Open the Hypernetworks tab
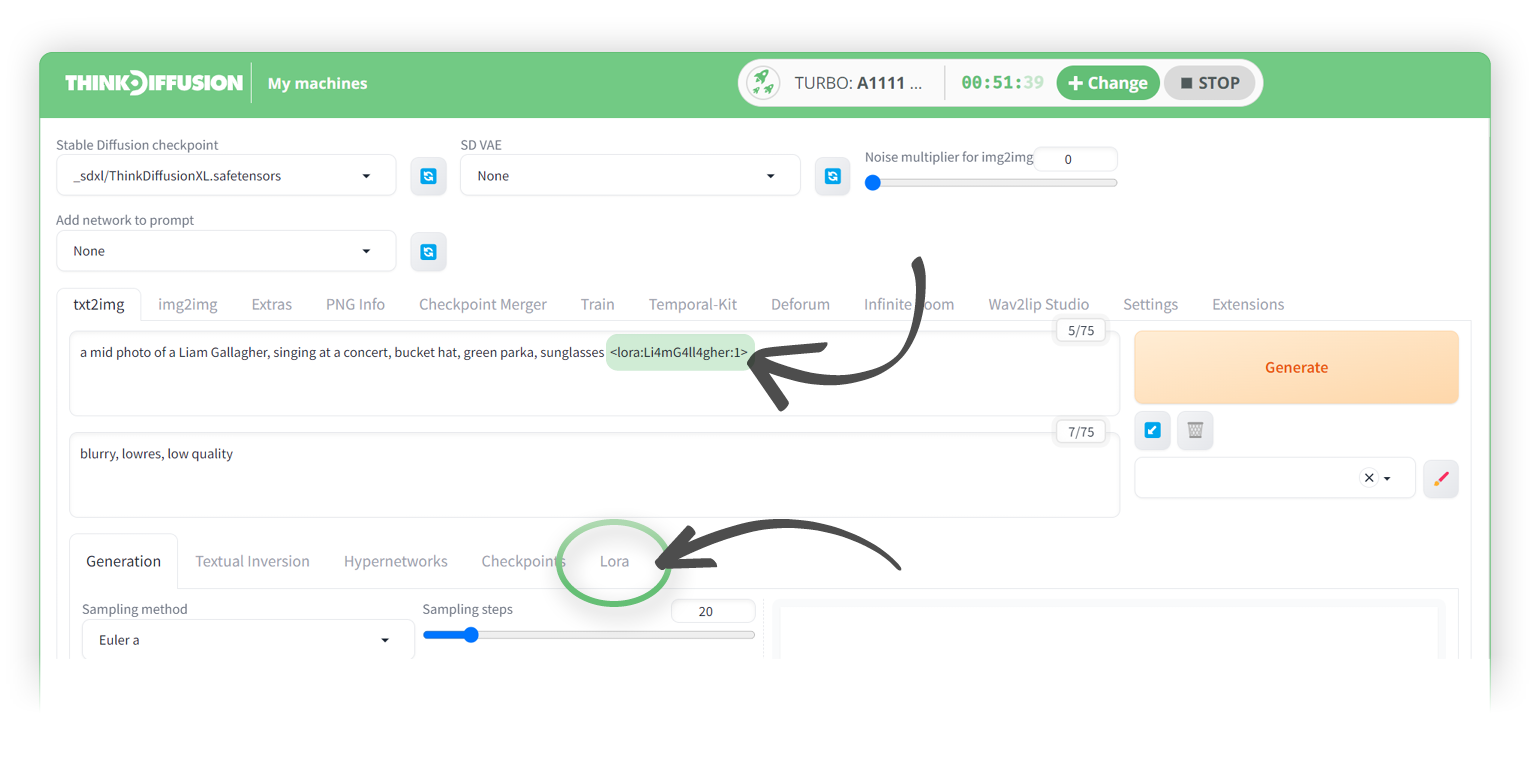 [x=396, y=561]
